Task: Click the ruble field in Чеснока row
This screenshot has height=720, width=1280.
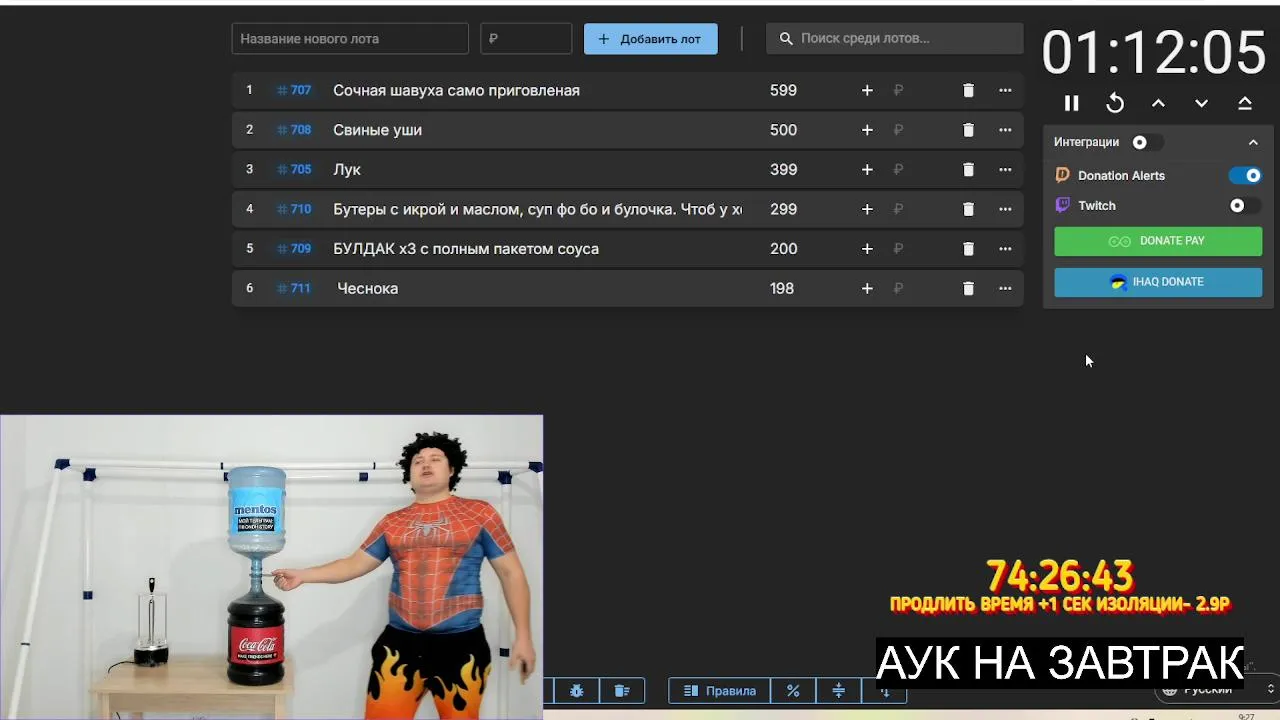Action: (x=898, y=288)
